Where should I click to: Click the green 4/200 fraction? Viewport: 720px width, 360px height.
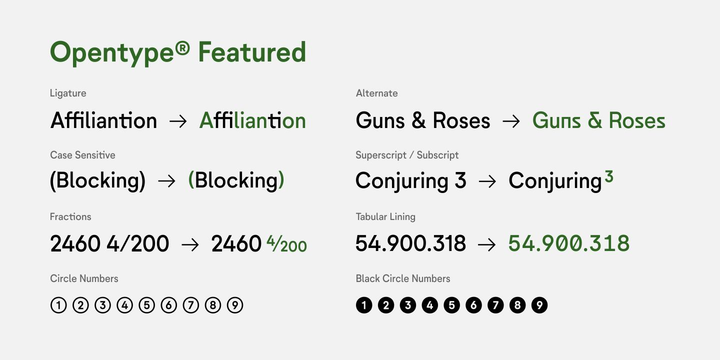[287, 244]
